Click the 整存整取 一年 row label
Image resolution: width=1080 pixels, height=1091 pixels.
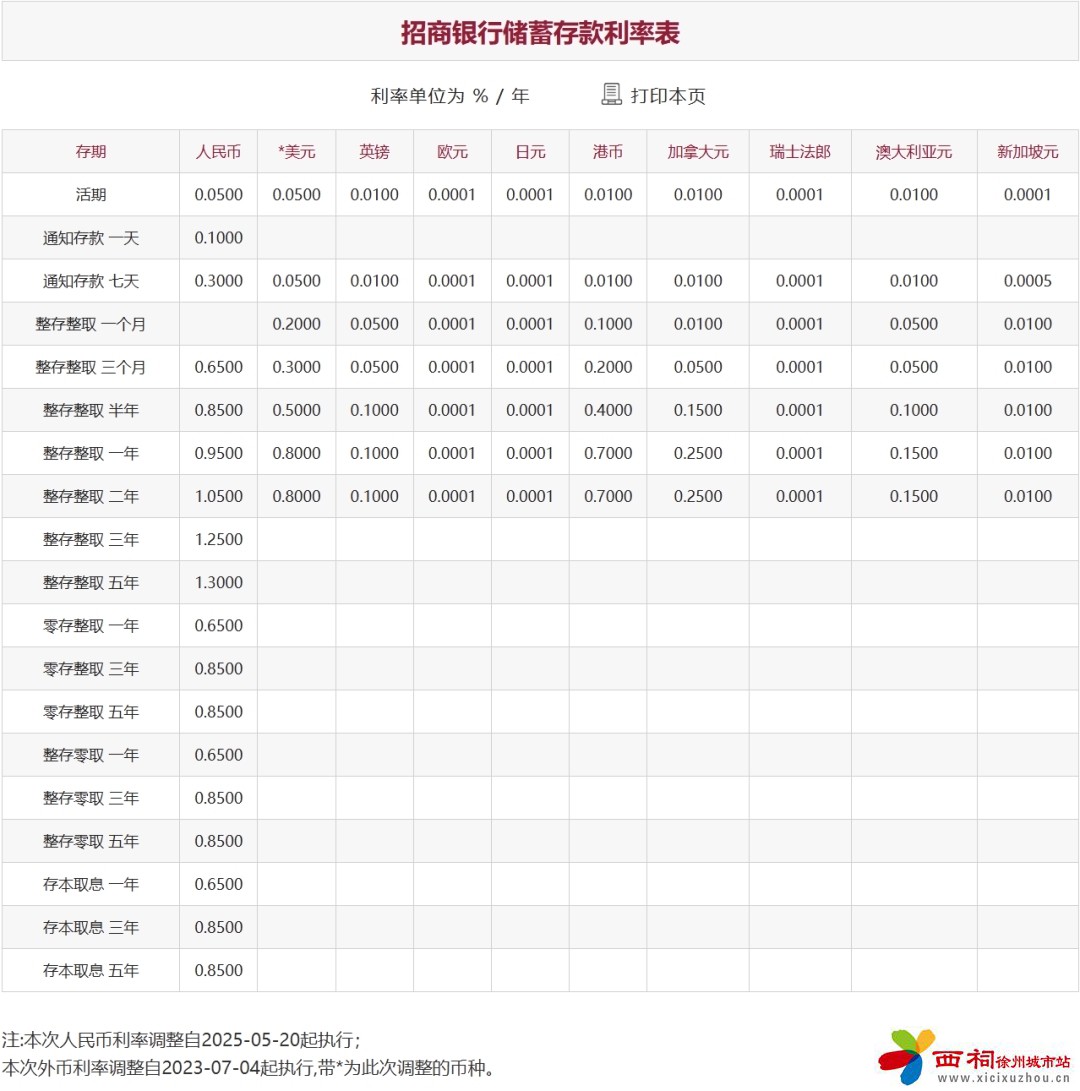(x=90, y=454)
